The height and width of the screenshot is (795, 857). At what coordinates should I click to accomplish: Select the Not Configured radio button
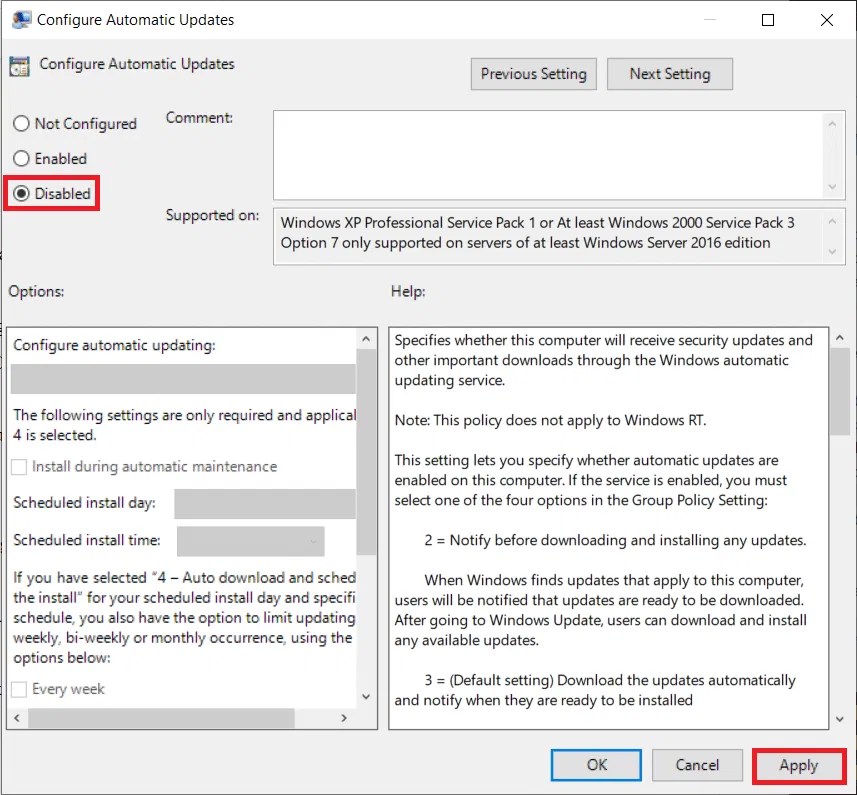21,123
